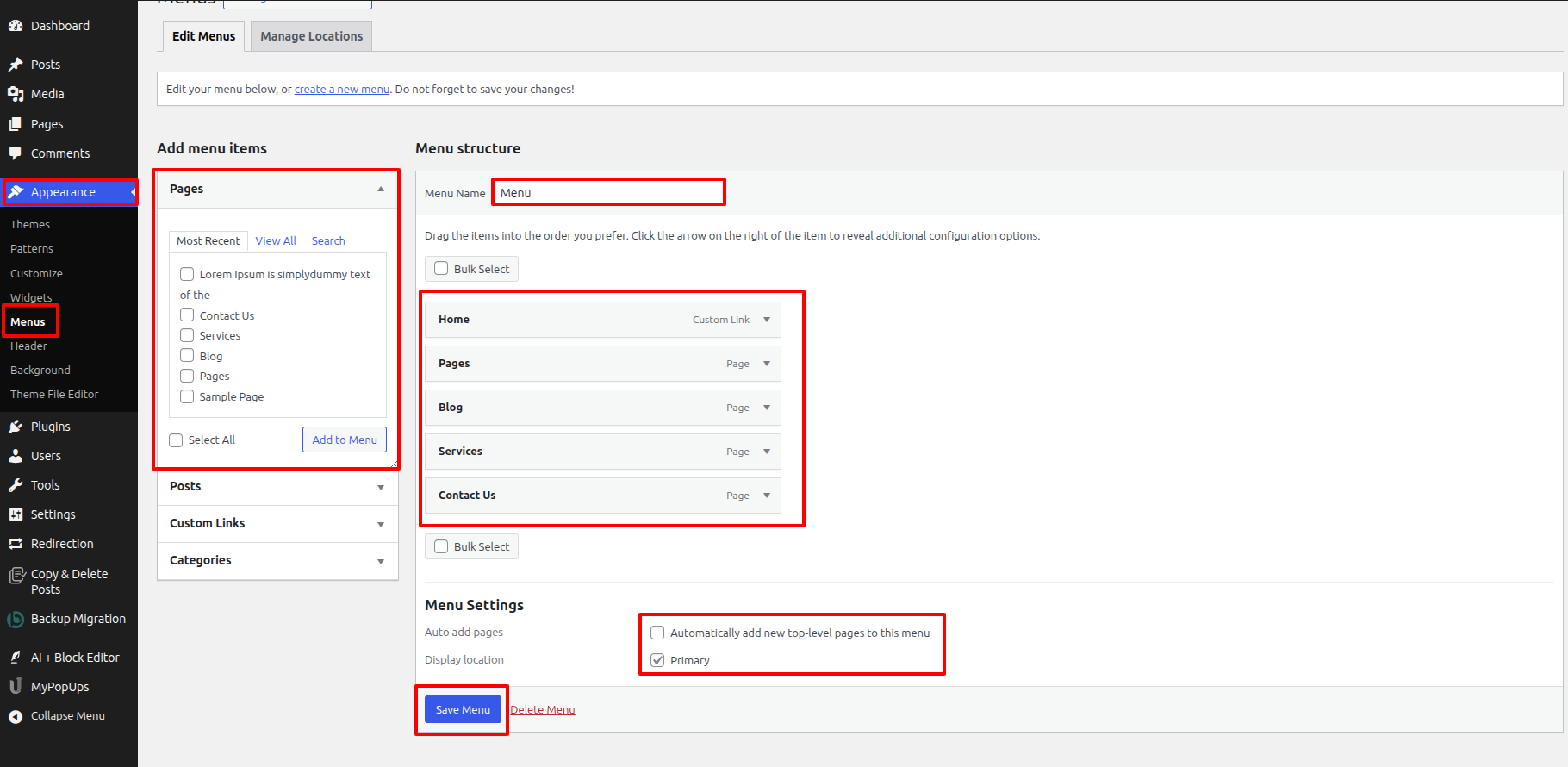Enable automatically add new top-level pages

pos(657,633)
